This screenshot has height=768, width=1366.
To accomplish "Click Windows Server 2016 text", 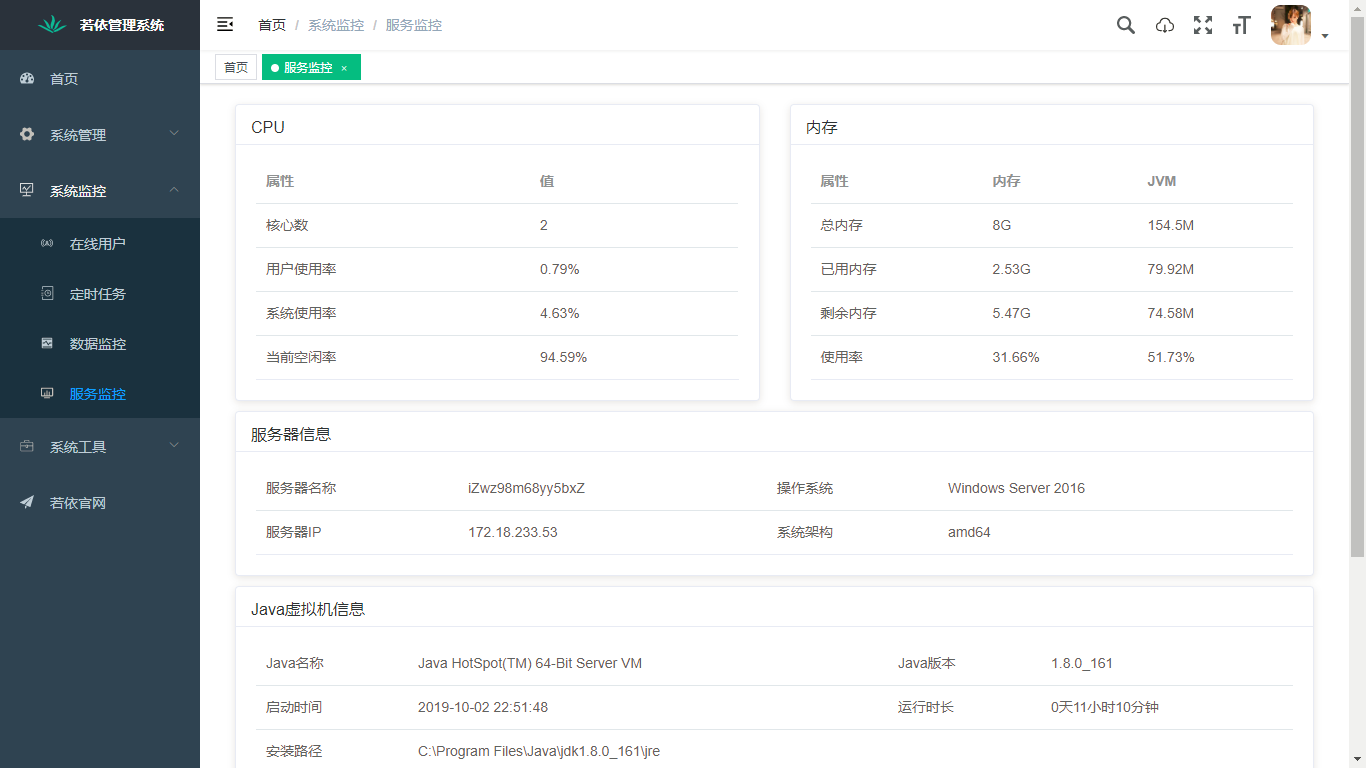I will (x=1016, y=488).
